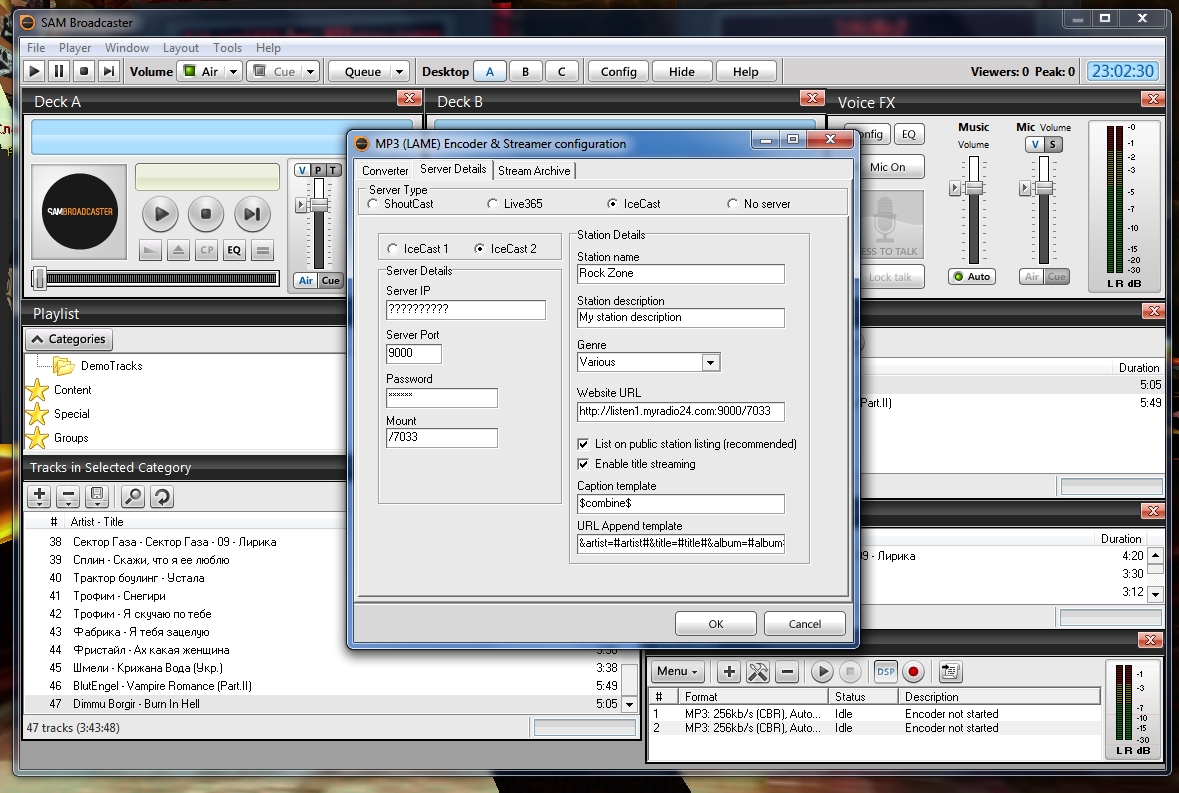Viewport: 1179px width, 793px height.
Task: Switch to Converter tab
Action: [385, 171]
